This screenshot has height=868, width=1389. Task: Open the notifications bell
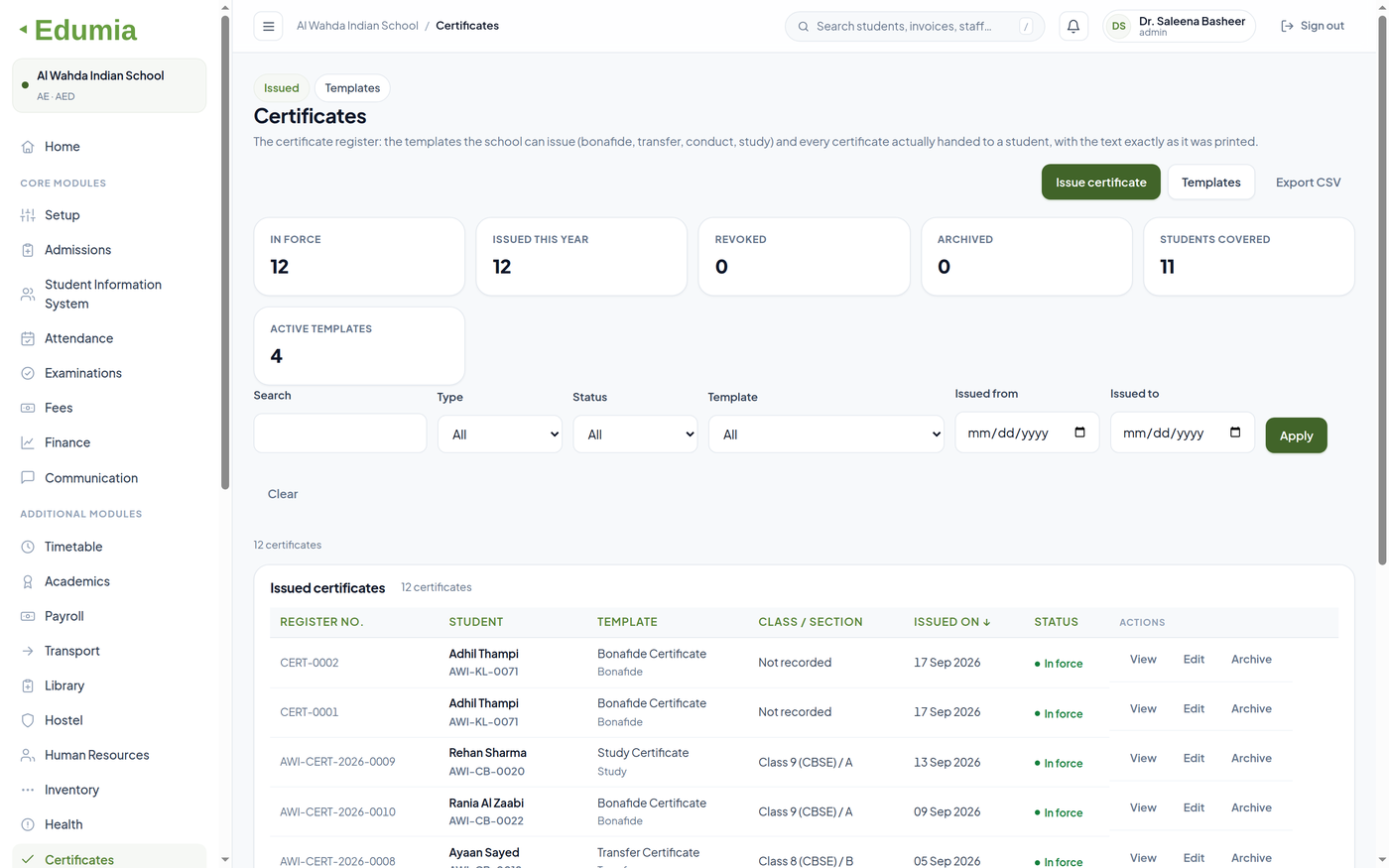tap(1073, 27)
